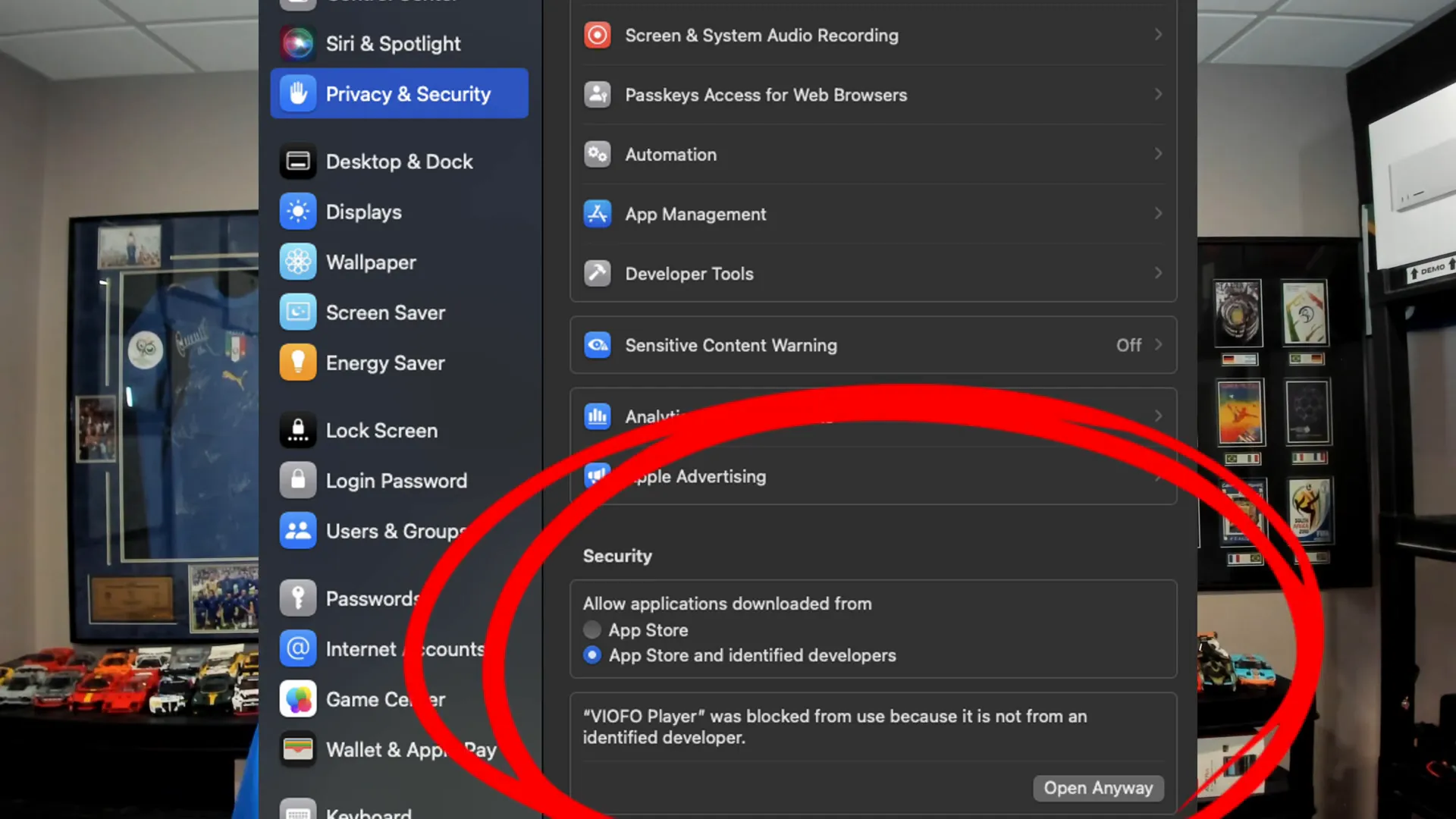Screen dimensions: 1456x819
Task: Select the App Store radio button
Action: pos(592,629)
